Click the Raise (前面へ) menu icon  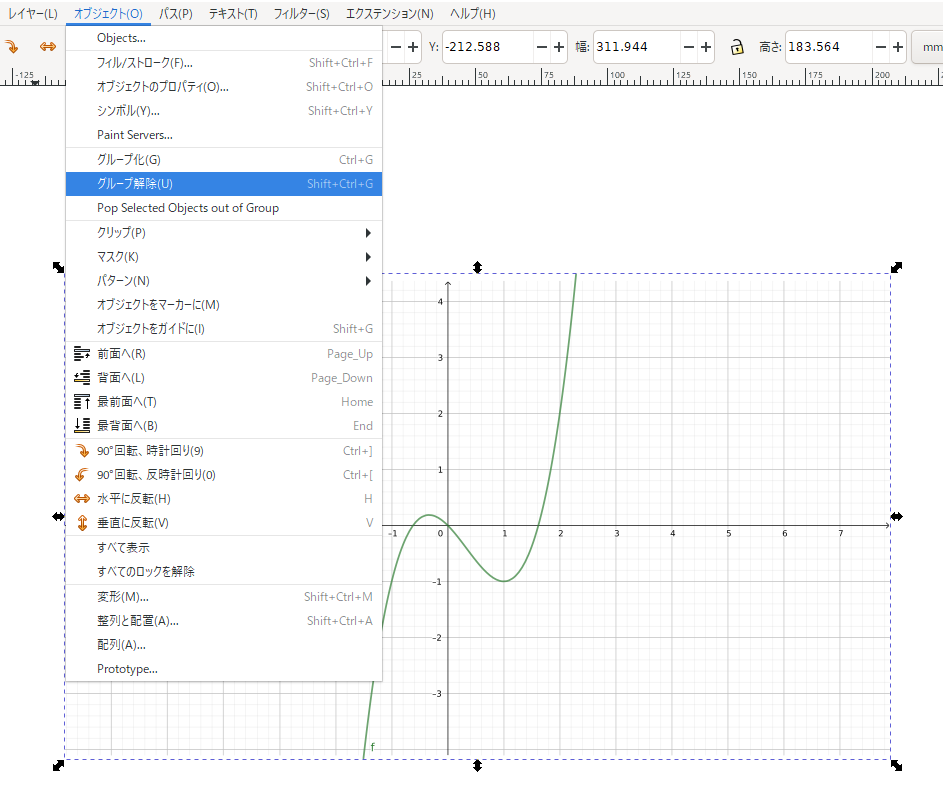[x=82, y=354]
